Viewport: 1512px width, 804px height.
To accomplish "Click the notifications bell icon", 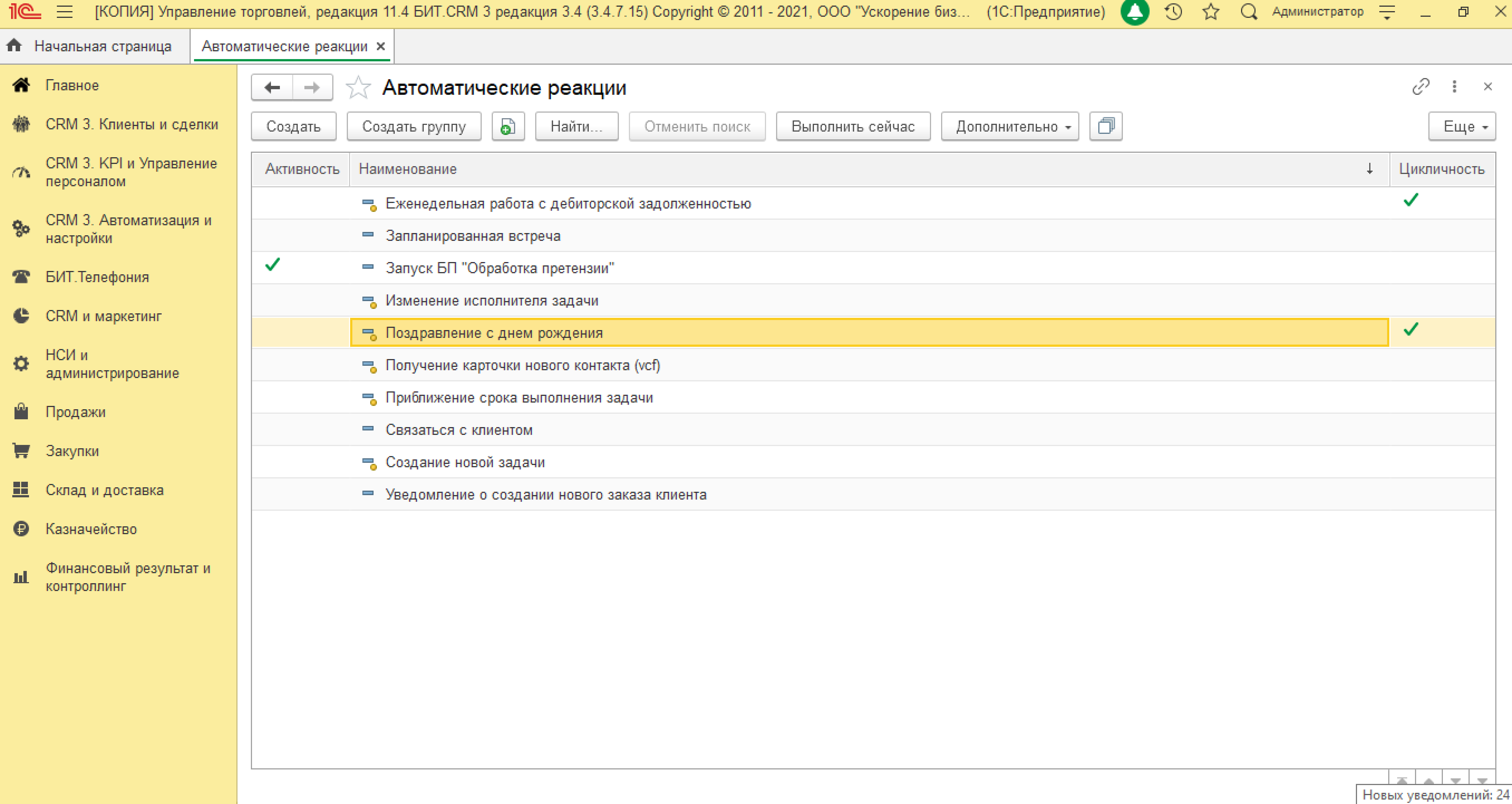I will tap(1135, 12).
